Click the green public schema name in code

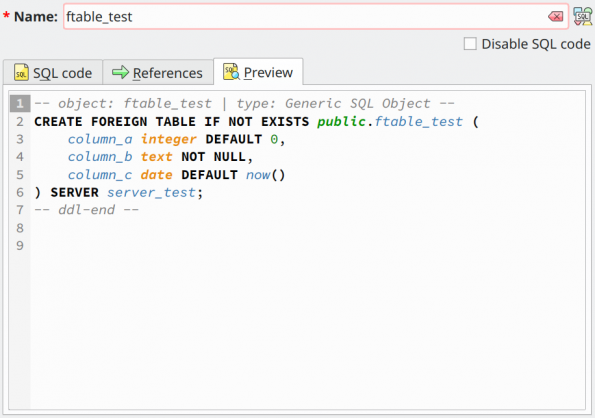(x=341, y=122)
